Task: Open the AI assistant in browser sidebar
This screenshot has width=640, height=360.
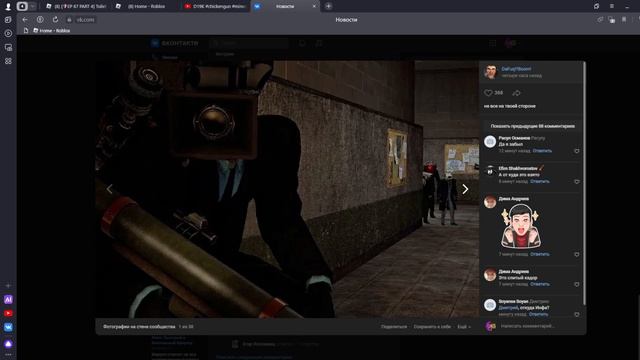Action: (x=8, y=300)
